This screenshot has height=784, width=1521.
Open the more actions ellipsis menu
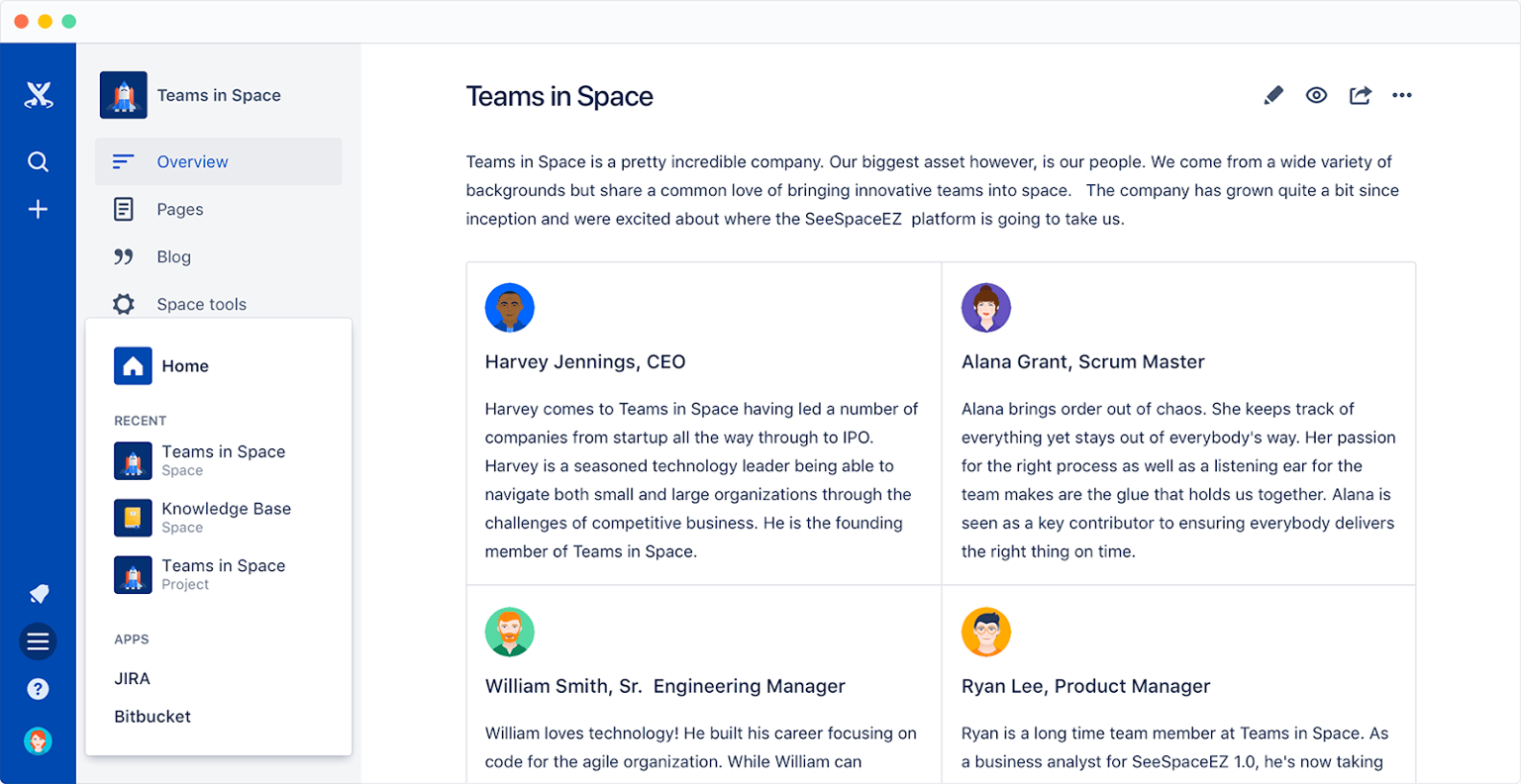pos(1402,95)
